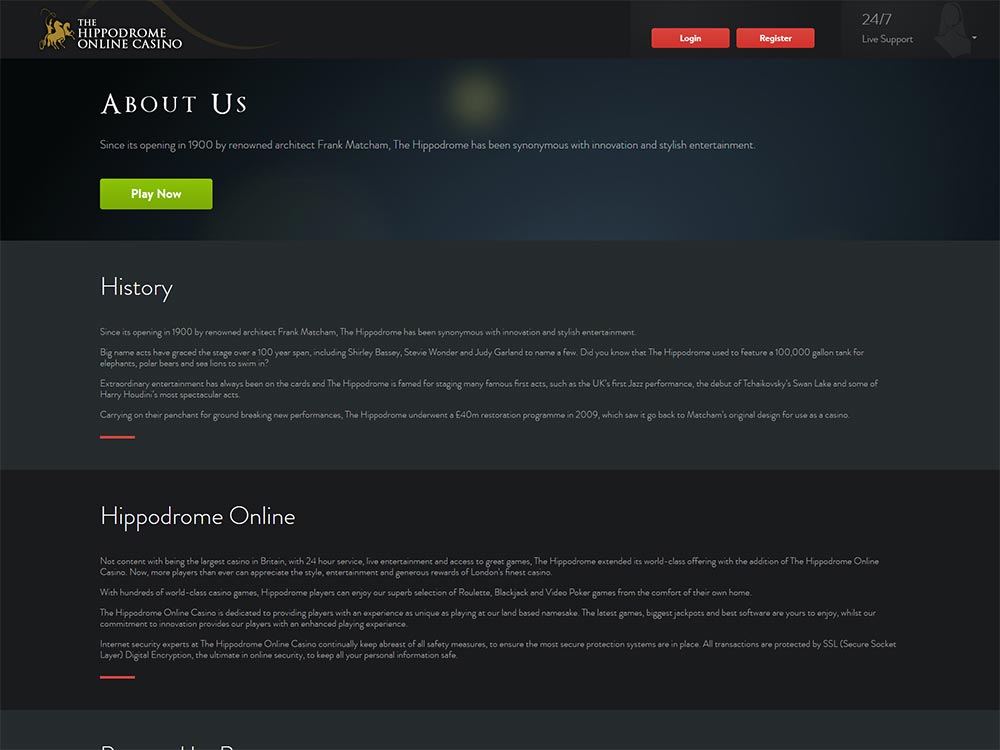Screen dimensions: 1000x750
Task: Click the paragraph starting 'Internet security experts'
Action: (498, 649)
